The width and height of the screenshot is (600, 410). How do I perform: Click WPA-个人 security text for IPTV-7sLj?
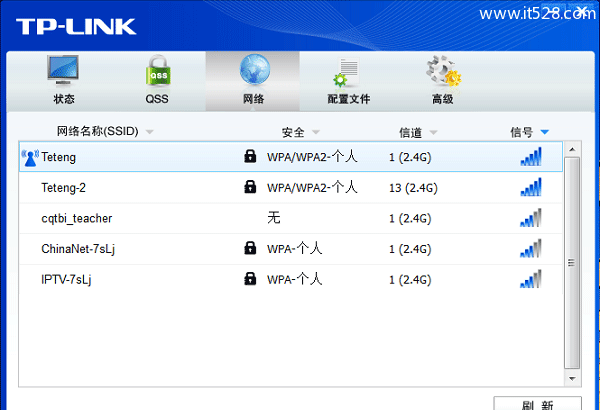click(x=295, y=279)
